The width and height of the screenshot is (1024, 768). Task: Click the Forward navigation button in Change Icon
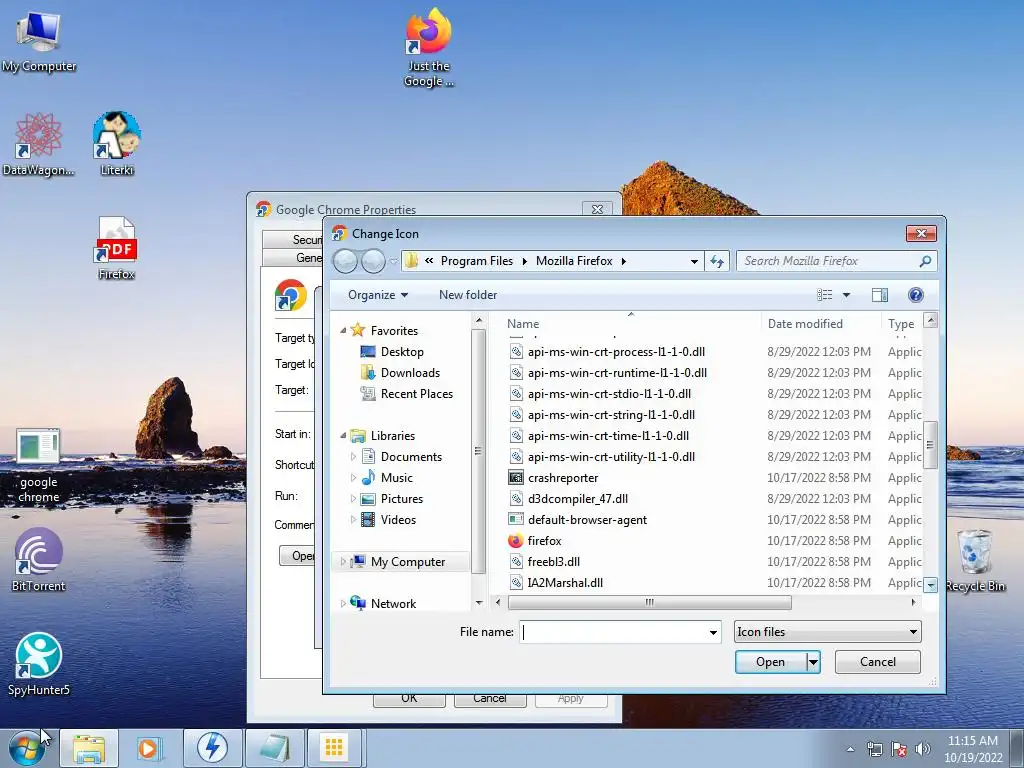[373, 261]
